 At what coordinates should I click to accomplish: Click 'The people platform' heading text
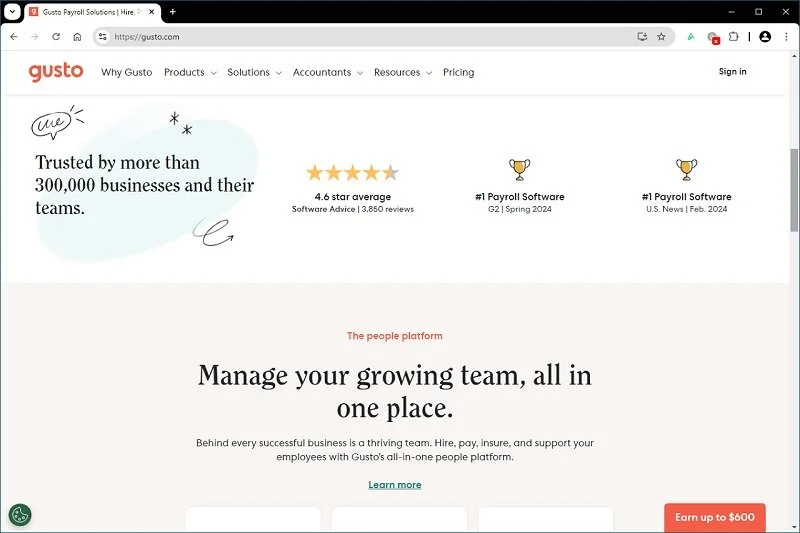point(394,336)
